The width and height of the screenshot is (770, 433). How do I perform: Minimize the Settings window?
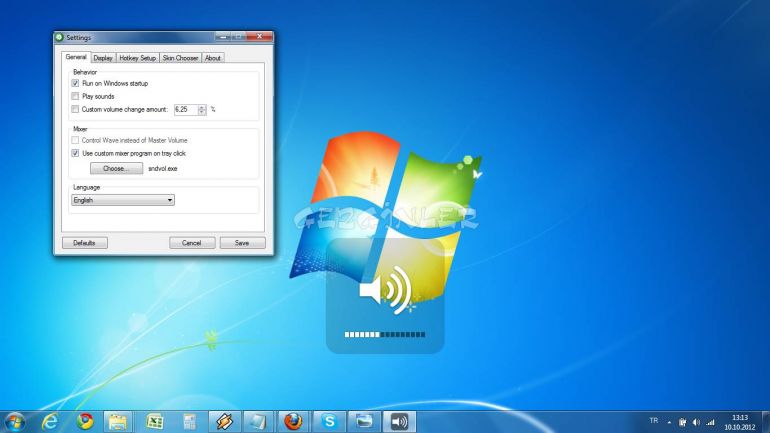point(223,37)
